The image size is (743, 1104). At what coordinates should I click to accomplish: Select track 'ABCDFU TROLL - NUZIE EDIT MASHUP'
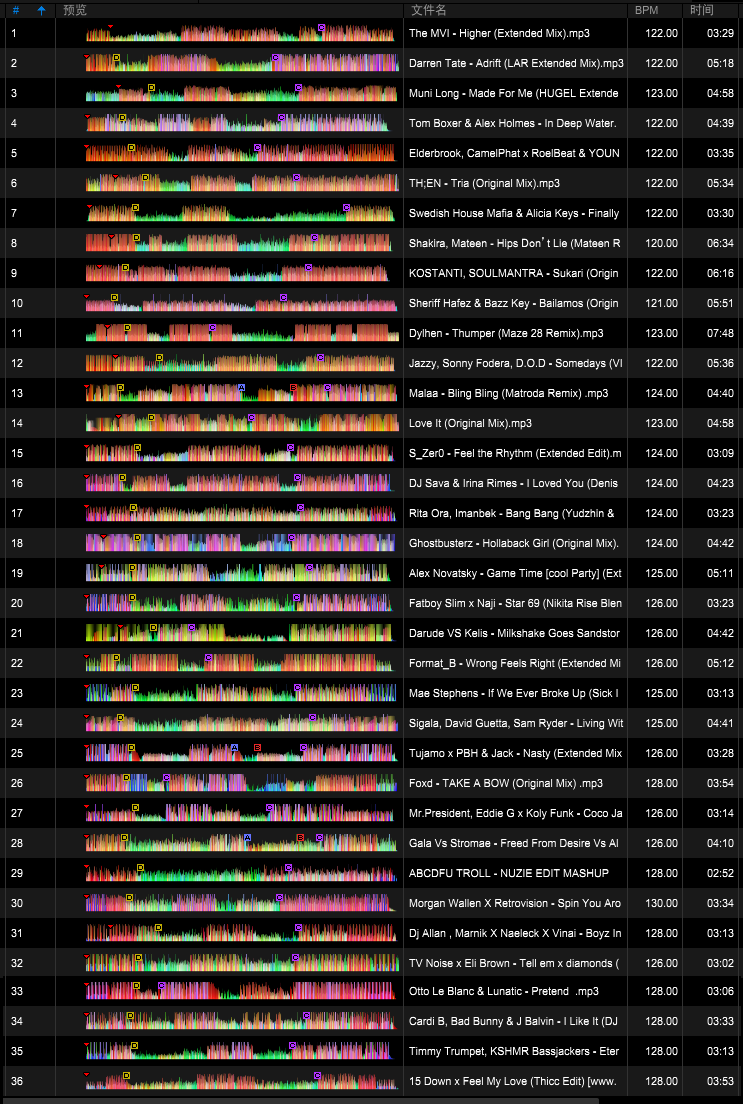point(509,873)
